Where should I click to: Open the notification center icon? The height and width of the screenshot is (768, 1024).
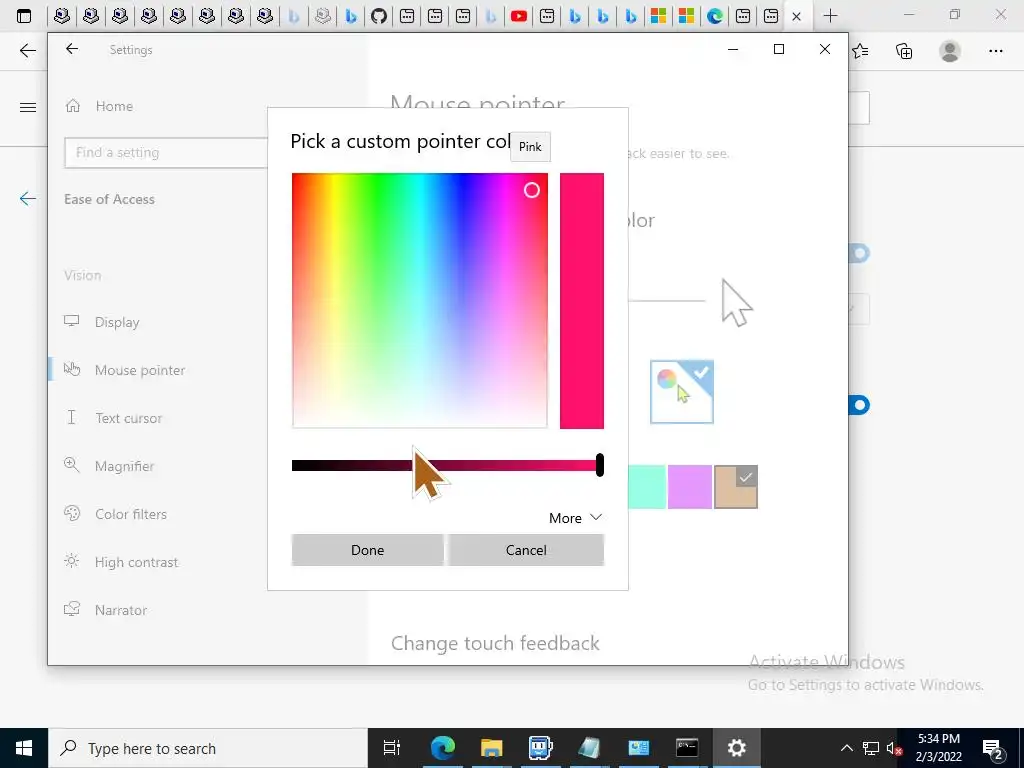pos(992,748)
